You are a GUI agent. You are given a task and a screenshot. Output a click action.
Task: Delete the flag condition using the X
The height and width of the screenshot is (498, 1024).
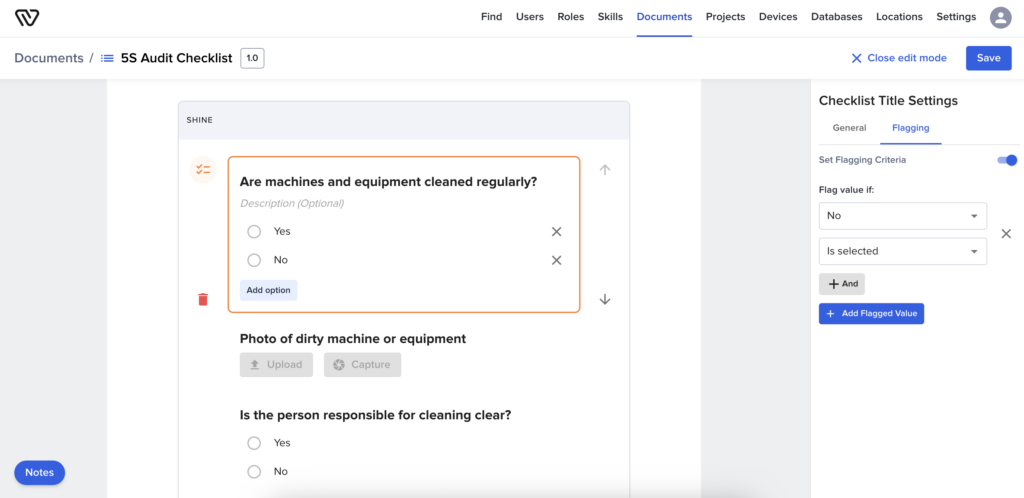point(1006,233)
